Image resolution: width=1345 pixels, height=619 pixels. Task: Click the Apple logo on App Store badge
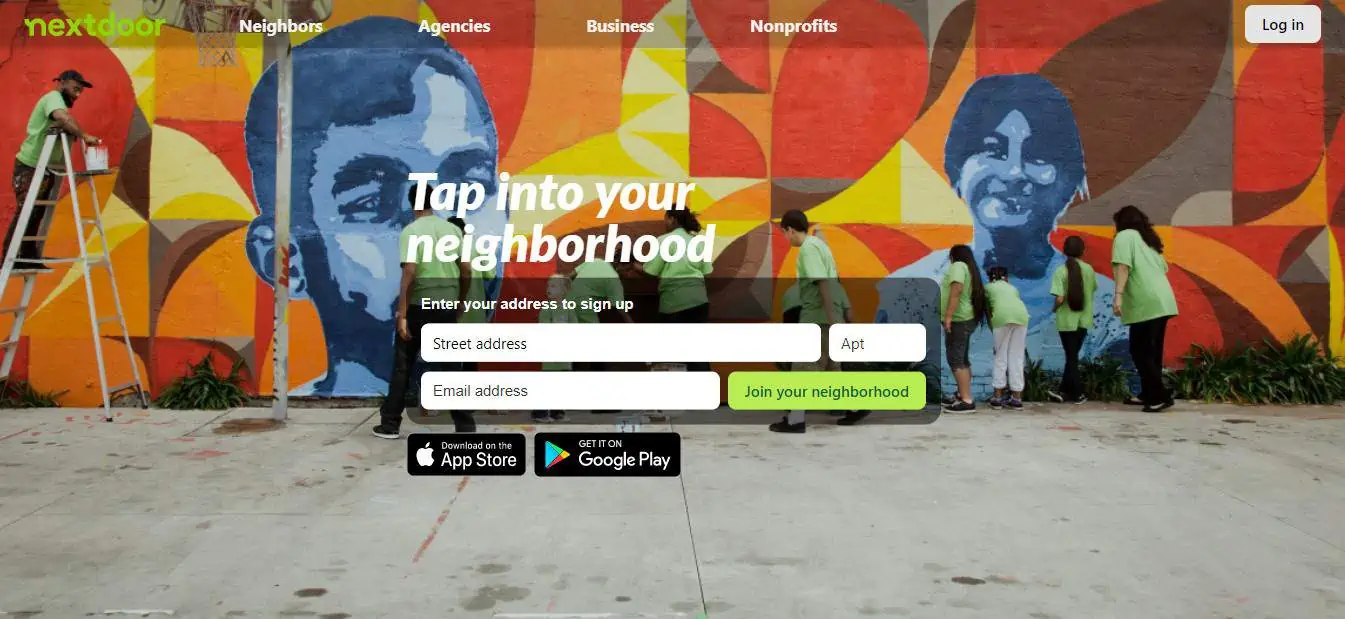[426, 455]
